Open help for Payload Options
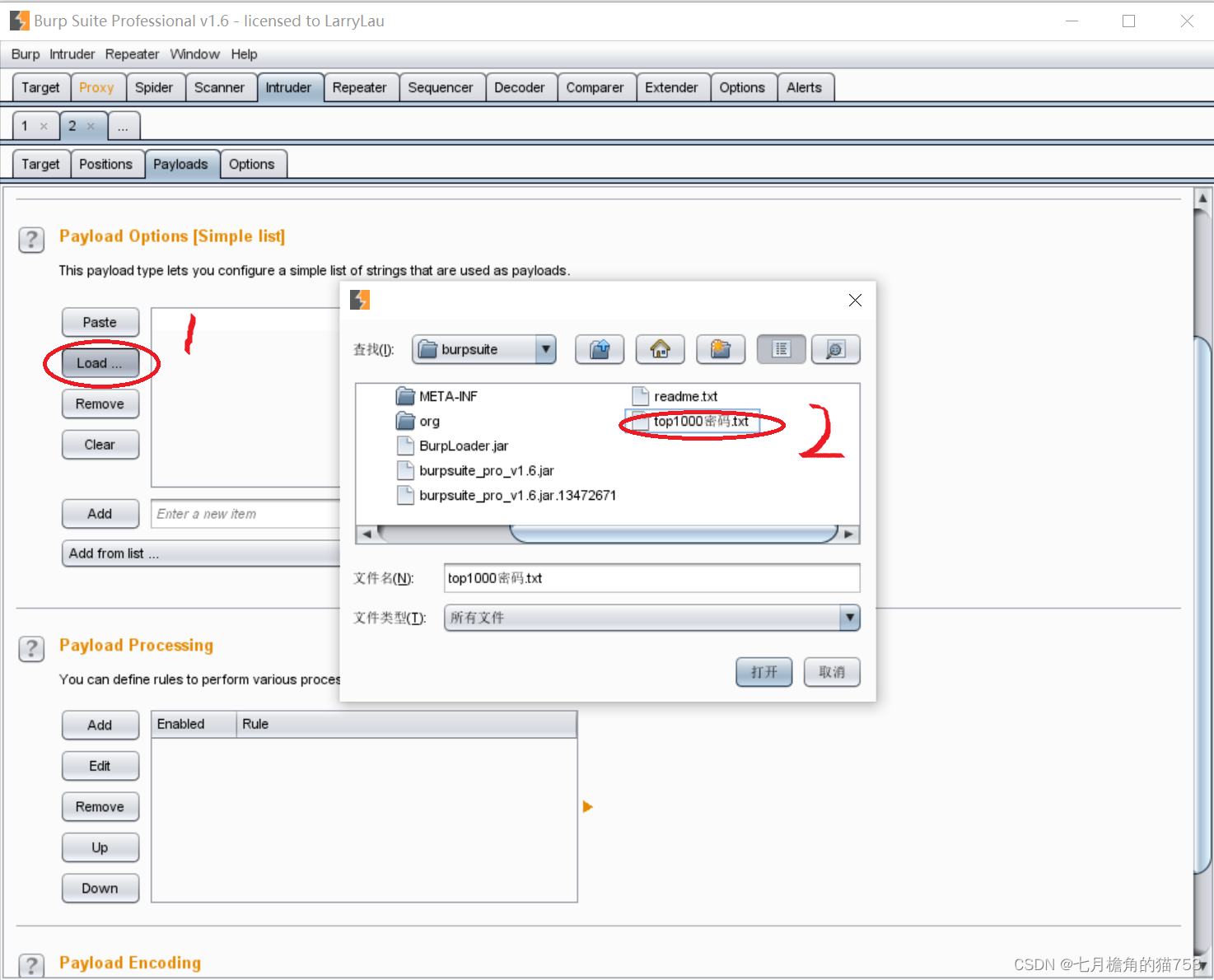The image size is (1214, 980). coord(31,240)
